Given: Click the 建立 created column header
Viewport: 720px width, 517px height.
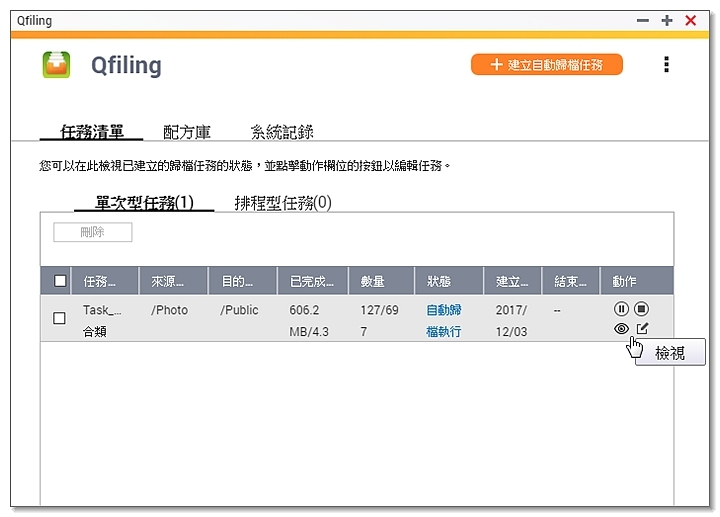Looking at the screenshot, I should [x=512, y=281].
